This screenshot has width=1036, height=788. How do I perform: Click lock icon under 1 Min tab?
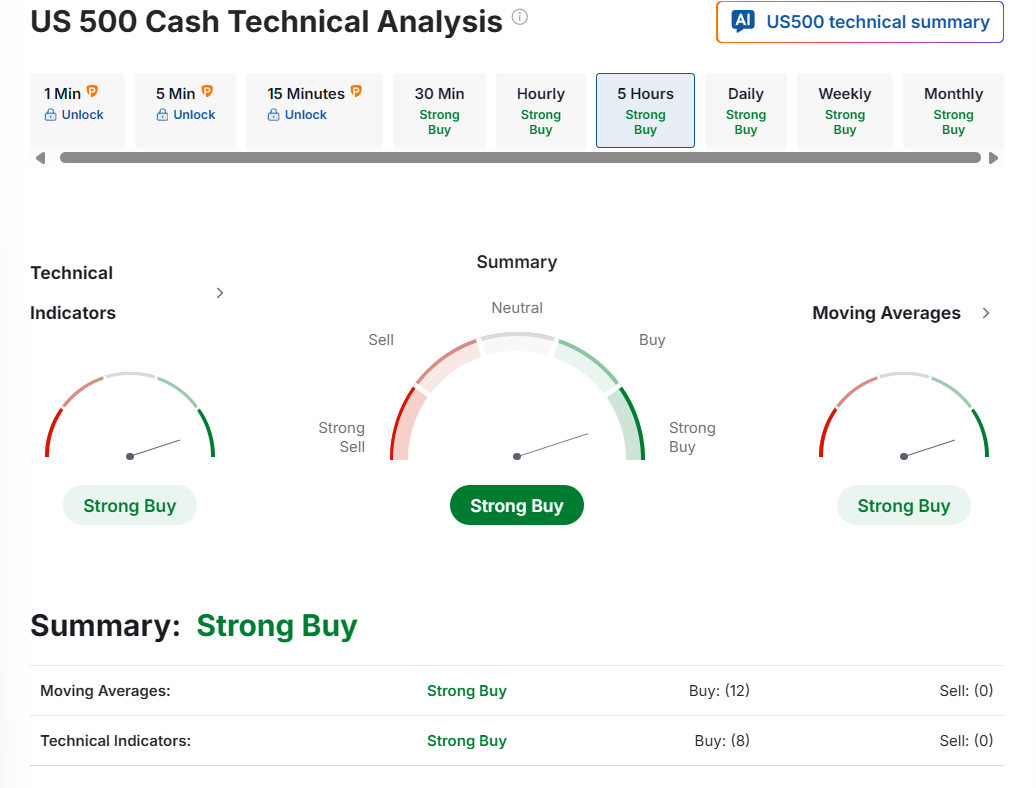click(x=50, y=115)
